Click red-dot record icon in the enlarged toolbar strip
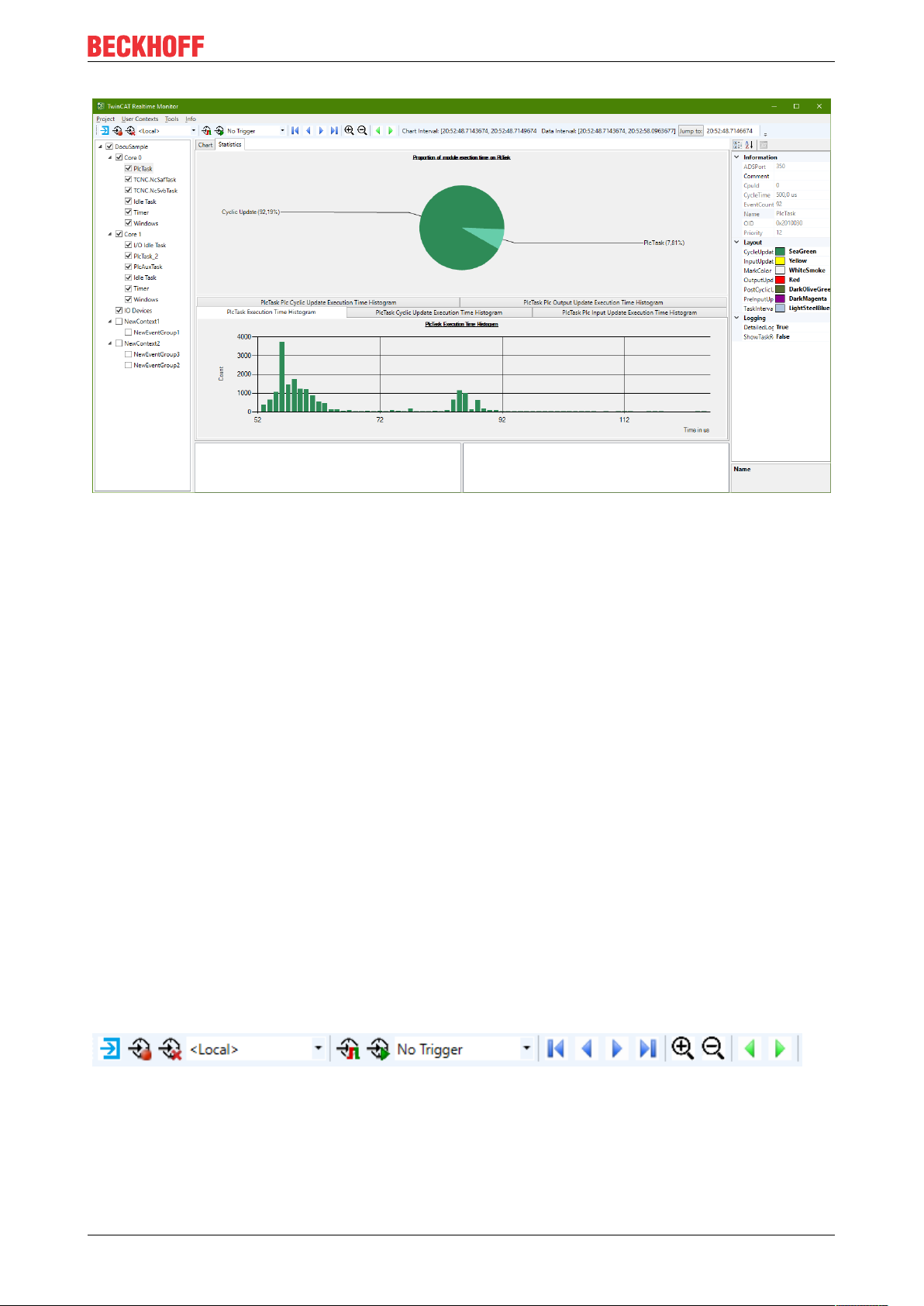The image size is (924, 1306). coord(140,1049)
